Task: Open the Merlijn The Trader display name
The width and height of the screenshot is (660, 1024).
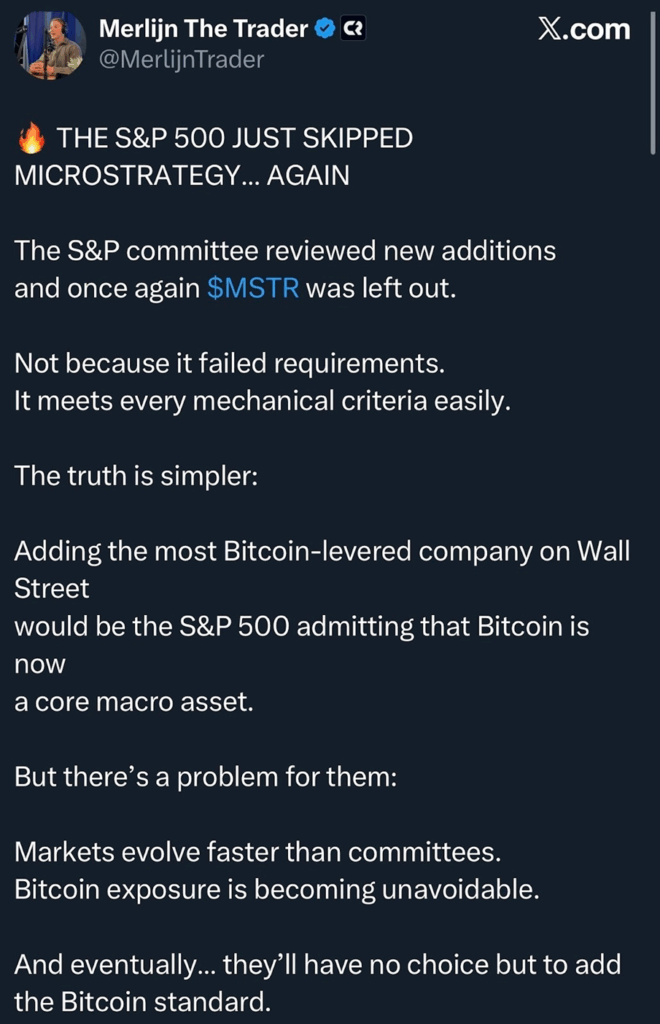Action: coord(203,30)
